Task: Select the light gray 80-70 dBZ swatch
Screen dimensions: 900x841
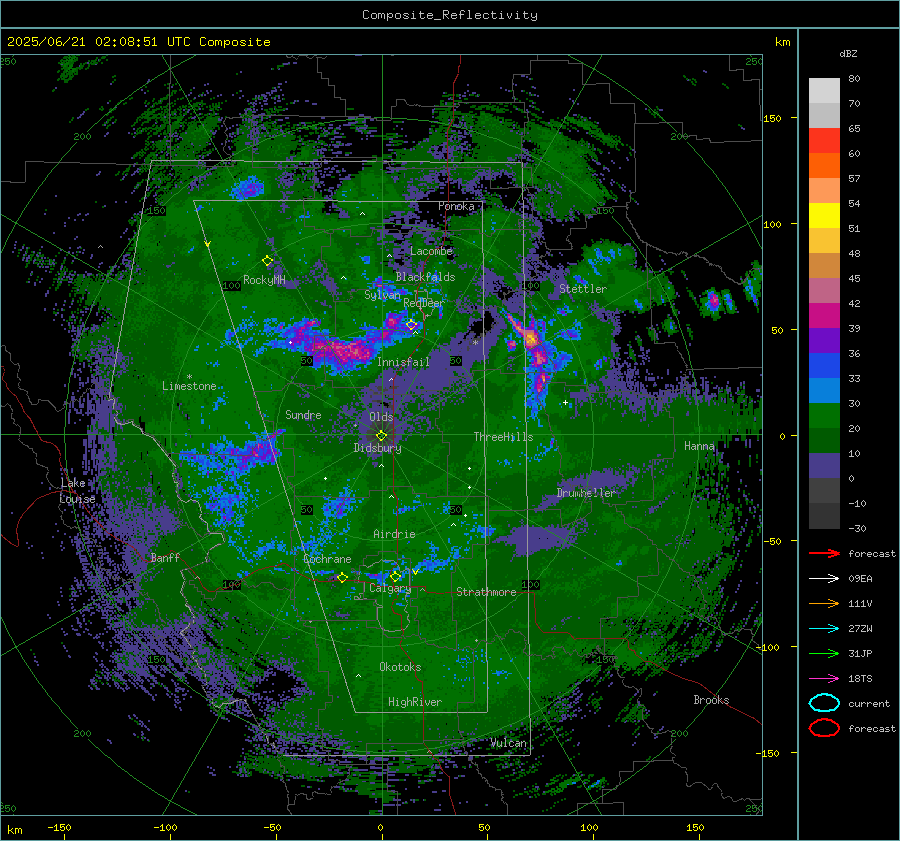Action: pos(824,91)
